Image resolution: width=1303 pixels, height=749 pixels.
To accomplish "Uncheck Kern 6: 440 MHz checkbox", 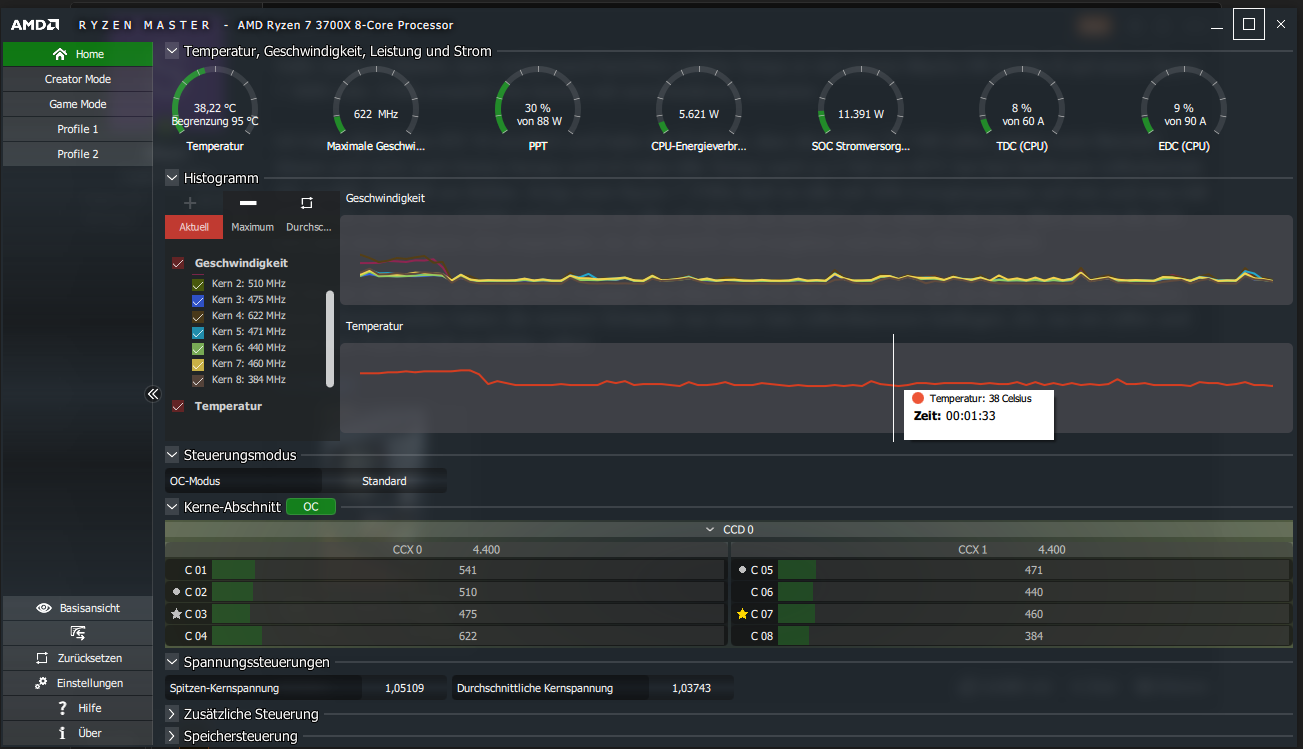I will click(198, 348).
